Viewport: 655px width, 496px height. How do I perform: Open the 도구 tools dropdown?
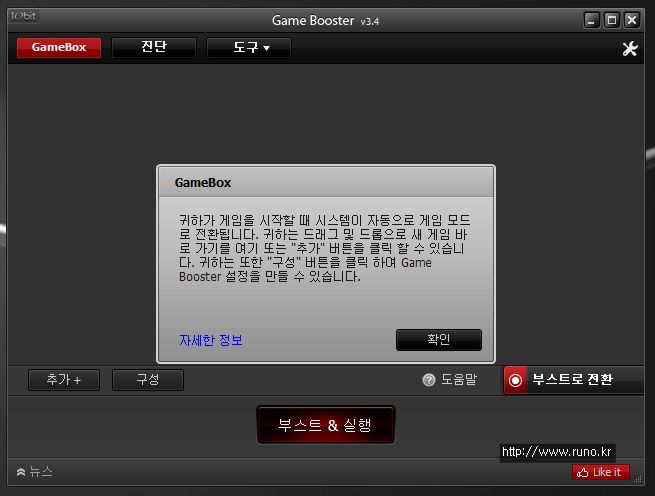249,48
